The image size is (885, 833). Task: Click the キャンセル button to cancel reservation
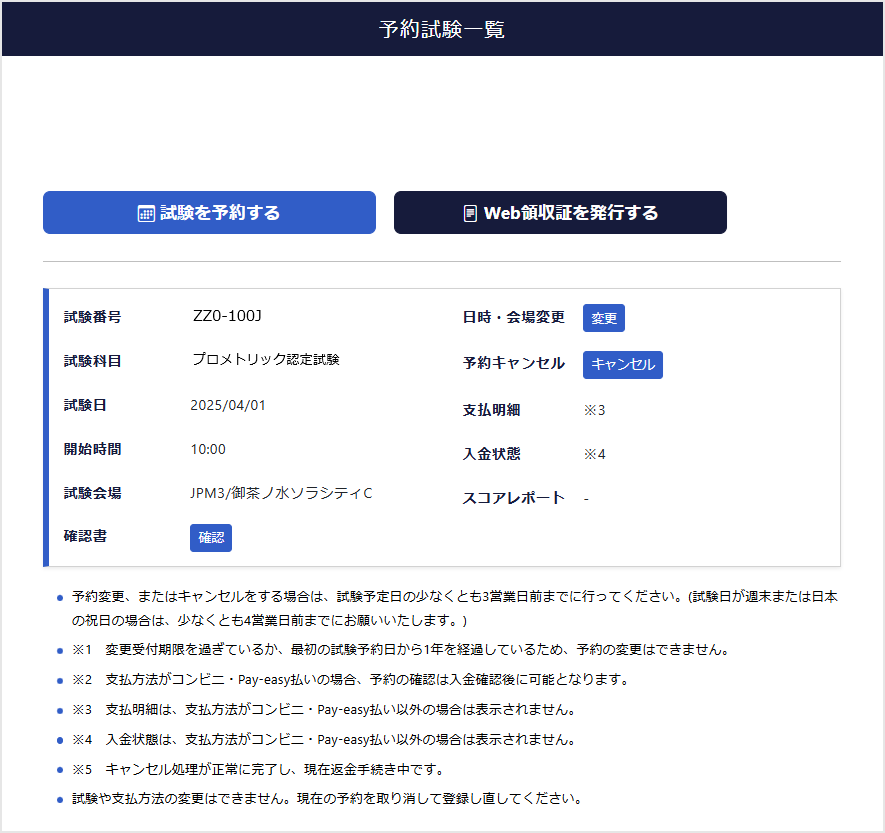(x=623, y=365)
